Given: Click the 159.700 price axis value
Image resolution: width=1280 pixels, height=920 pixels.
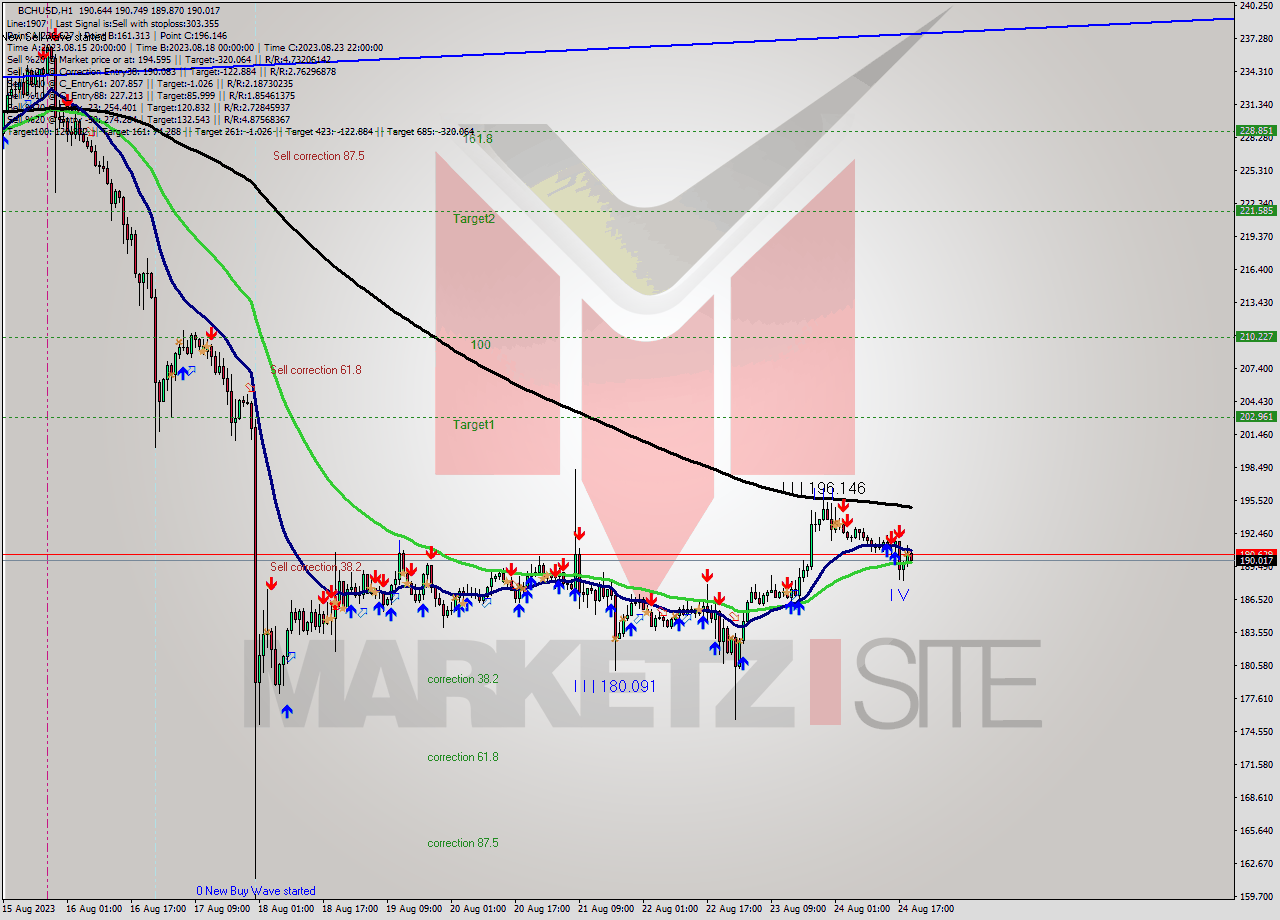Looking at the screenshot, I should 1256,897.
